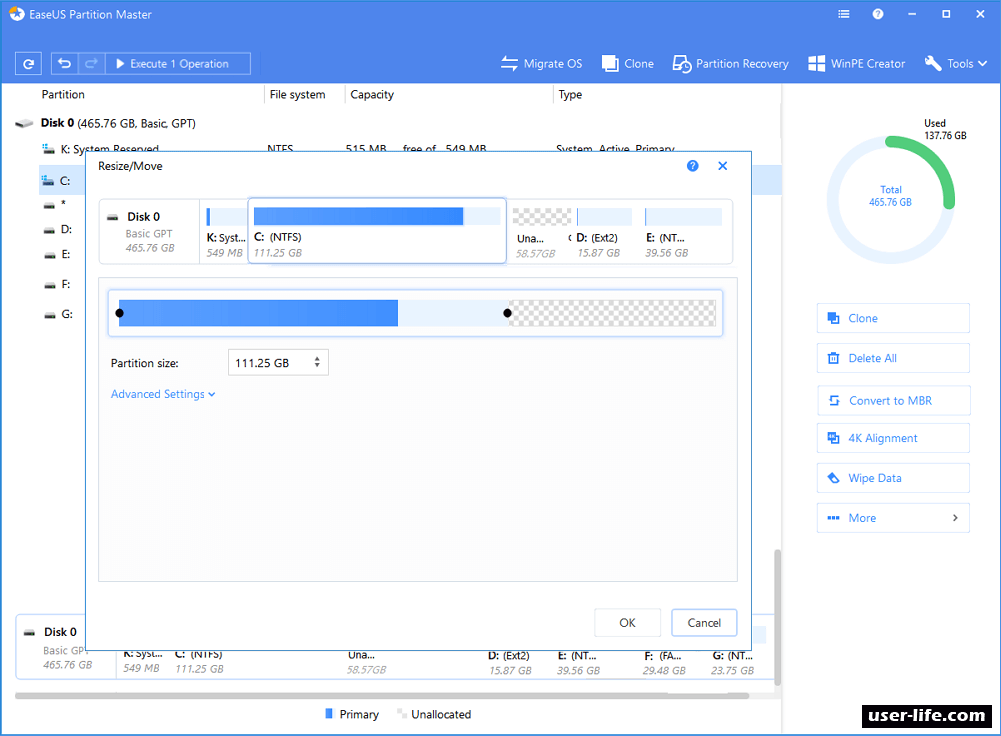1001x736 pixels.
Task: Open Resize/Move dialog help
Action: (x=693, y=166)
